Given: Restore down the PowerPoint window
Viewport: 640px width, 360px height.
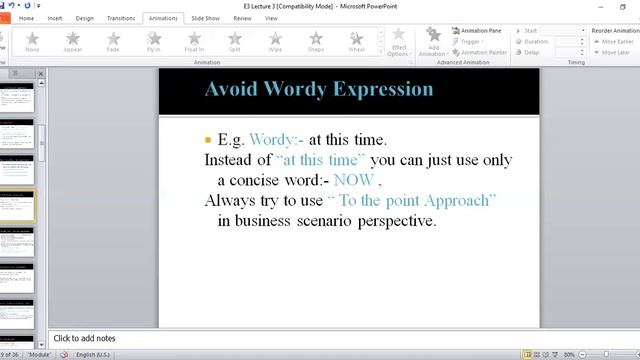Looking at the screenshot, I should click(x=622, y=7).
